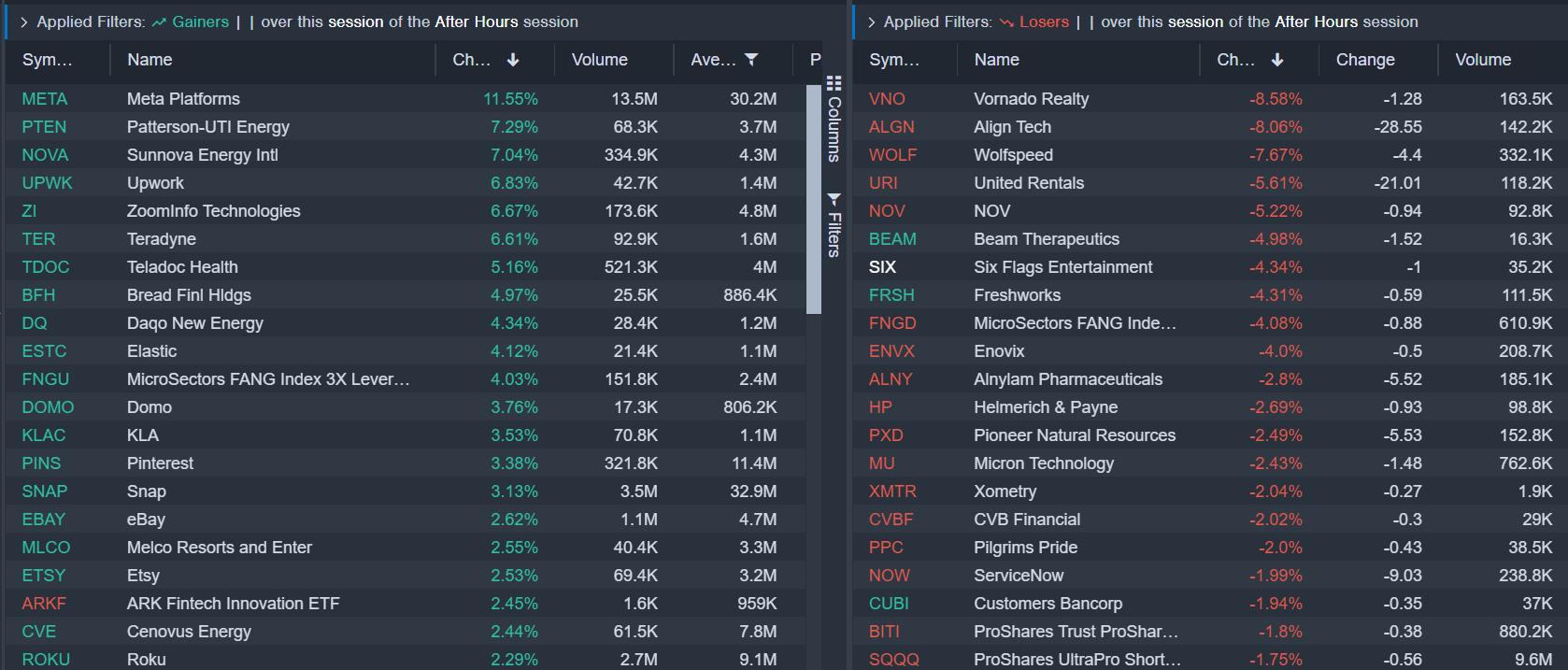Image resolution: width=1568 pixels, height=670 pixels.
Task: Select the SQQQ ticker symbol
Action: pos(894,660)
